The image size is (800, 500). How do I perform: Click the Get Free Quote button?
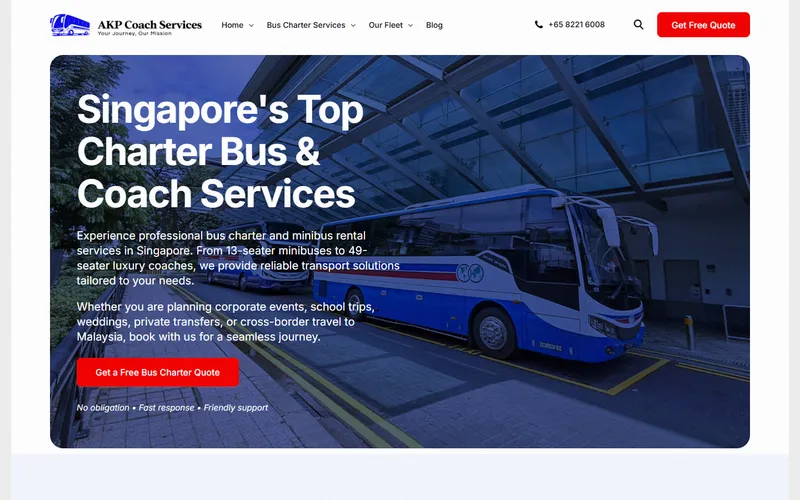[703, 25]
